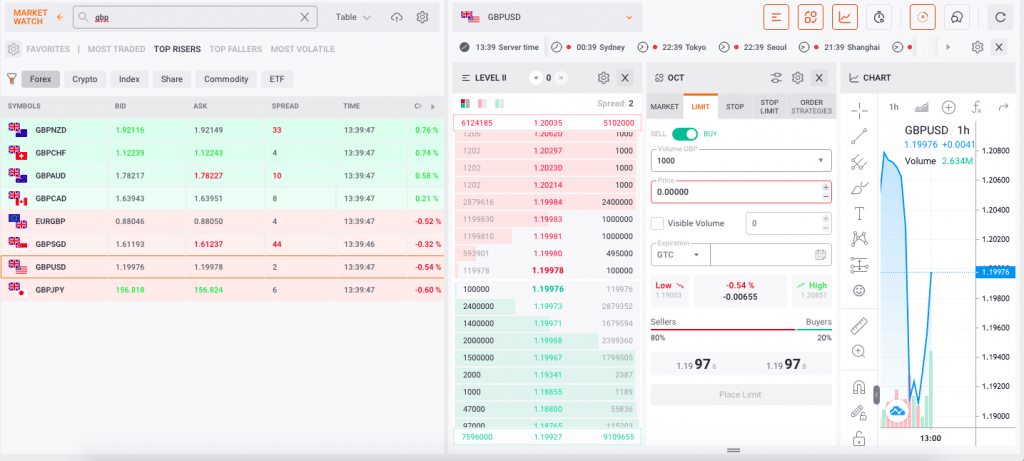Select the ruler measure tool

[x=859, y=326]
